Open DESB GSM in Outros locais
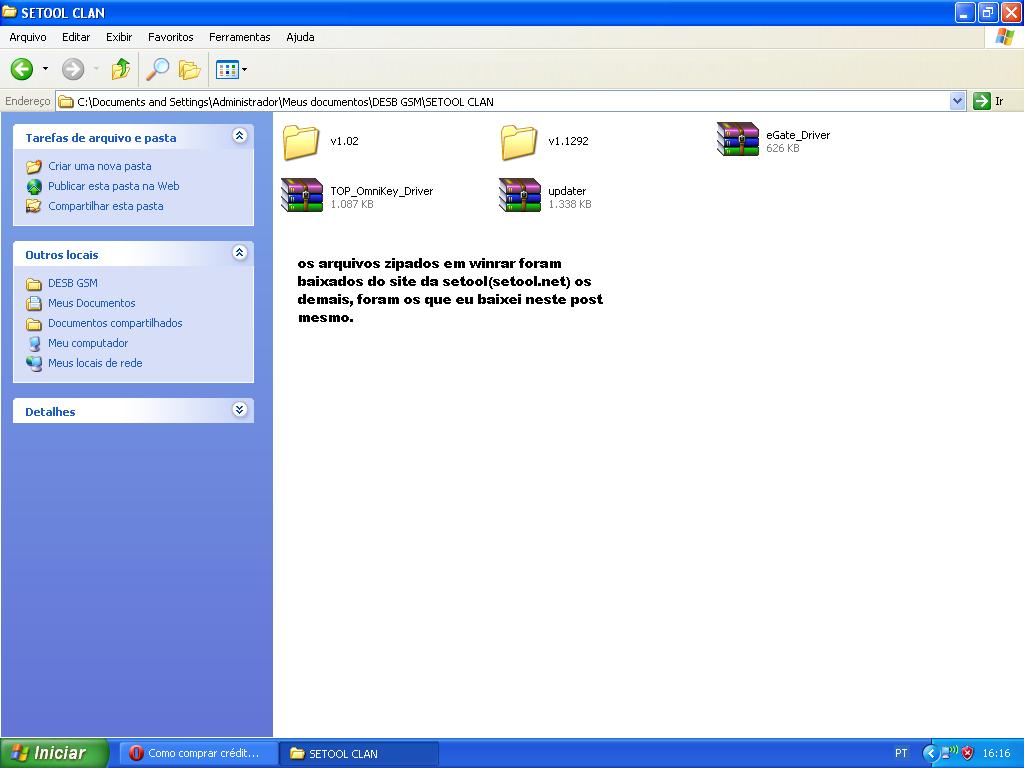 pyautogui.click(x=72, y=283)
